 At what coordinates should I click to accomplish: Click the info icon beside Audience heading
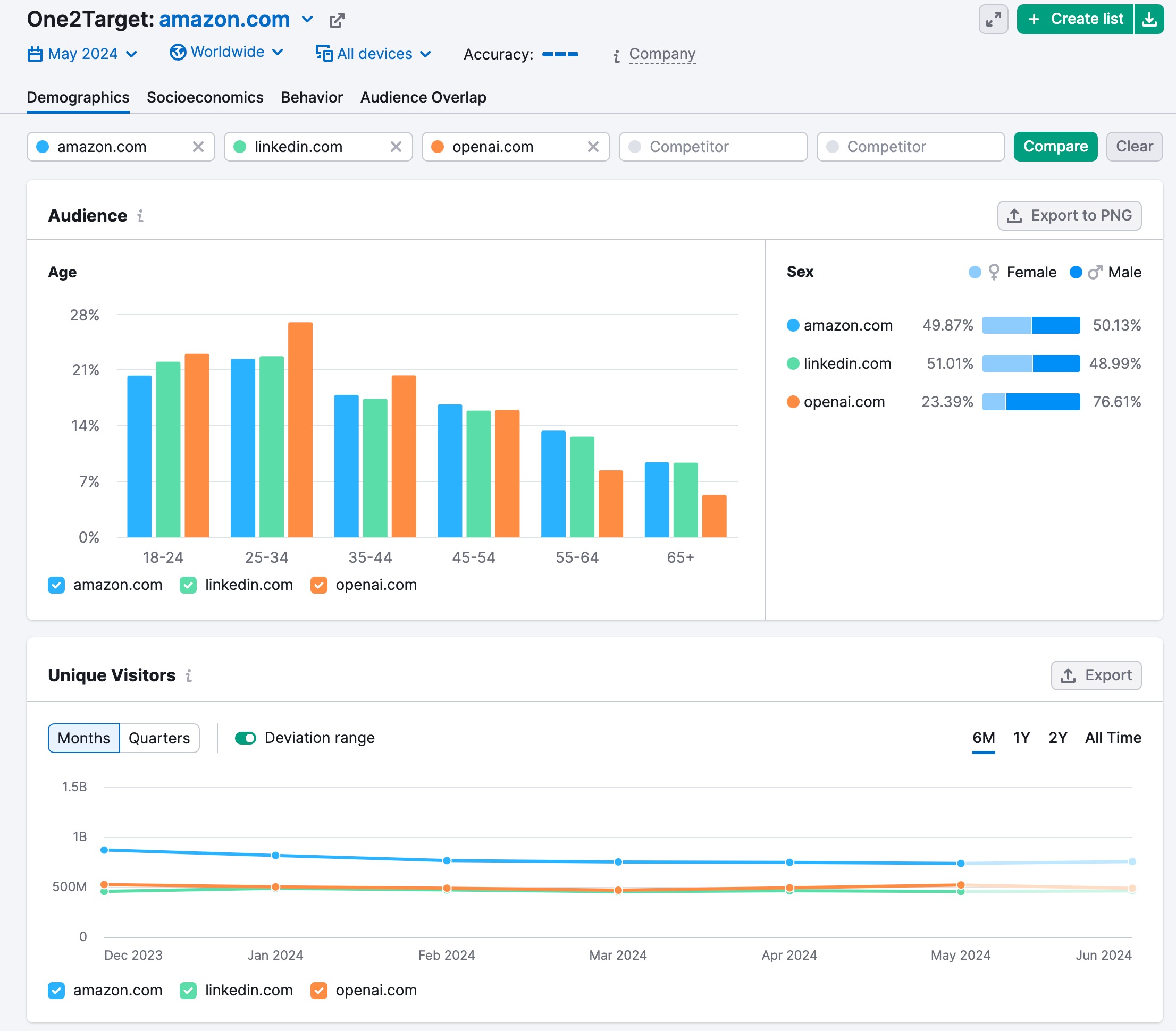tap(140, 216)
